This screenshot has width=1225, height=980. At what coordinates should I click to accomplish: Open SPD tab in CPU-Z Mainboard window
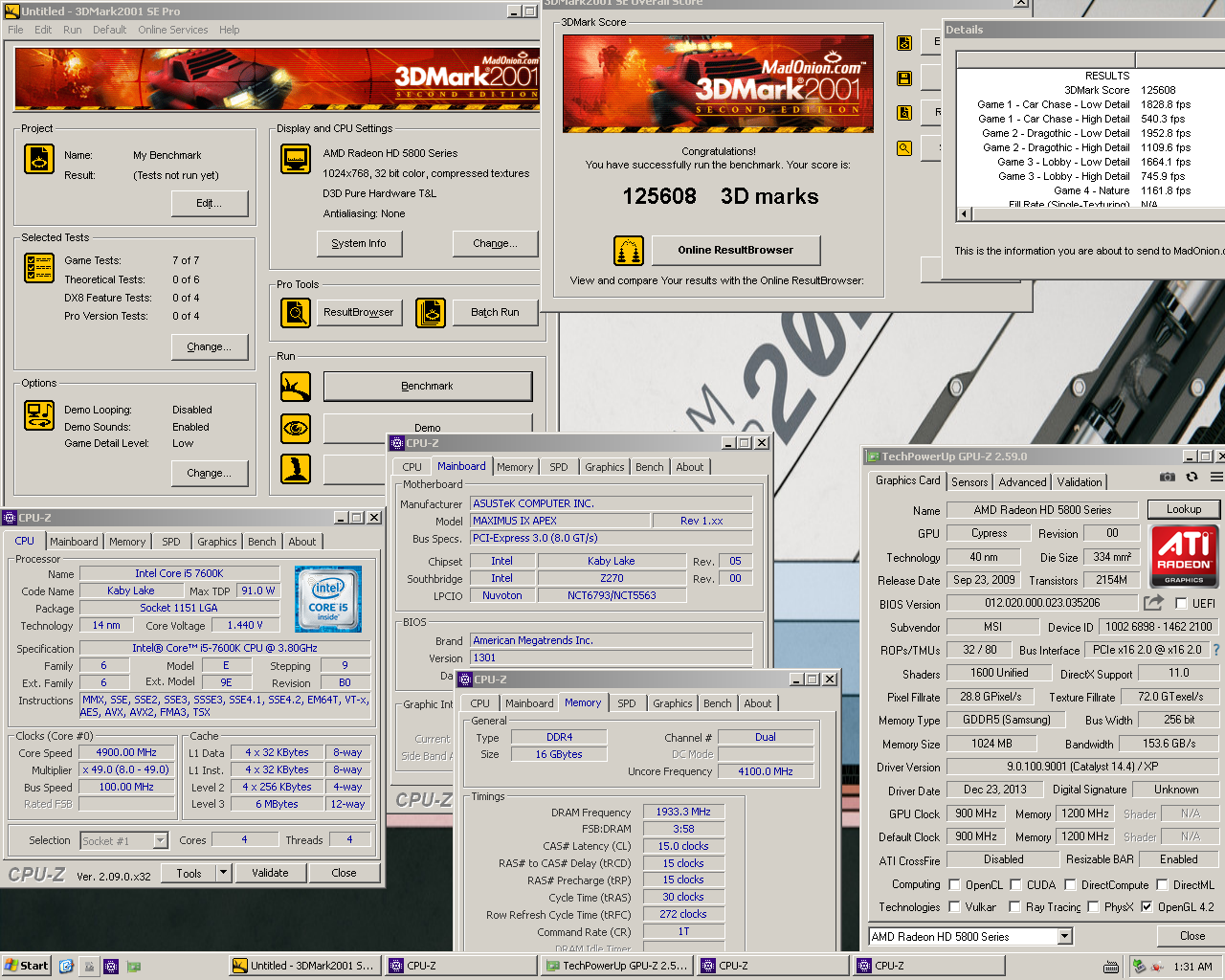click(x=559, y=467)
